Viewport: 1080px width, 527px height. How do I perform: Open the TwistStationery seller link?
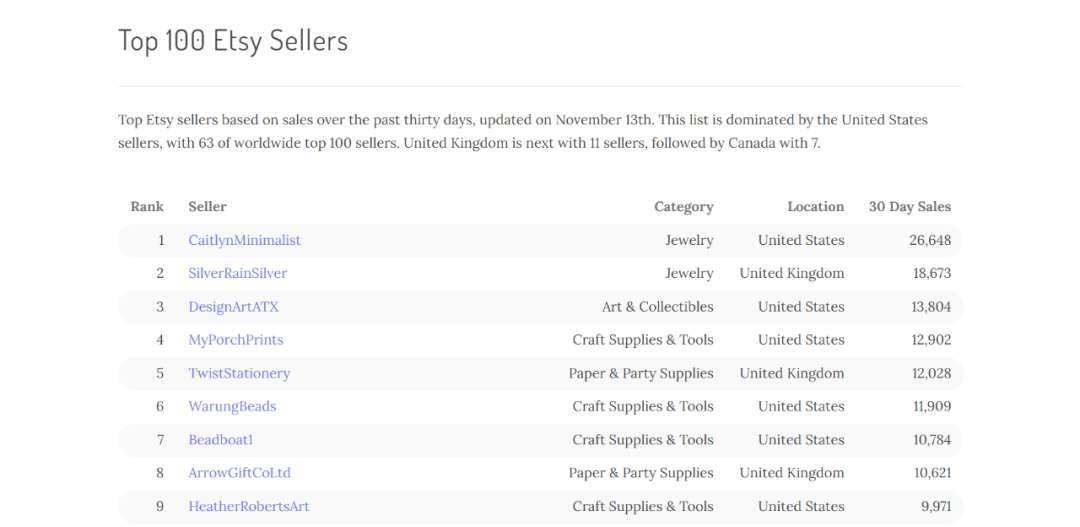(239, 373)
